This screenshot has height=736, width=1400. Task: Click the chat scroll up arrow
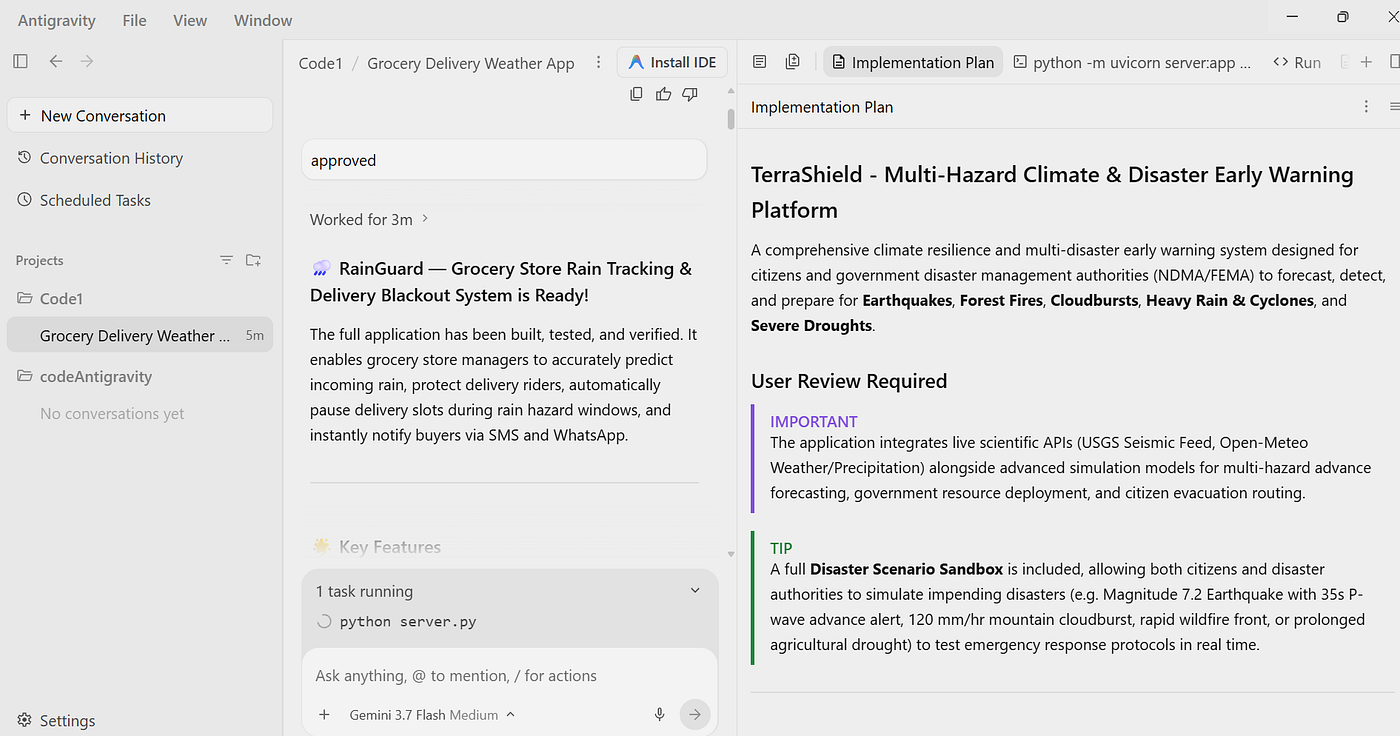[x=731, y=92]
